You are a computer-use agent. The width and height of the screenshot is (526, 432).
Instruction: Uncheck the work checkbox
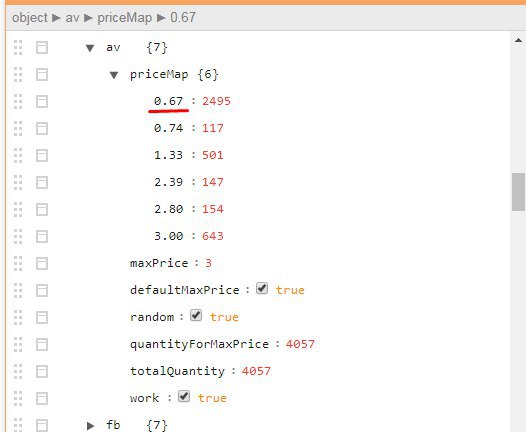[x=184, y=396]
